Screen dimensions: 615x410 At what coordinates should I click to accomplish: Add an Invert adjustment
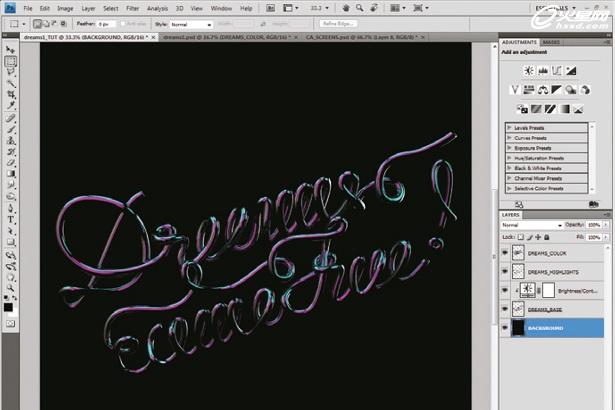[x=522, y=109]
